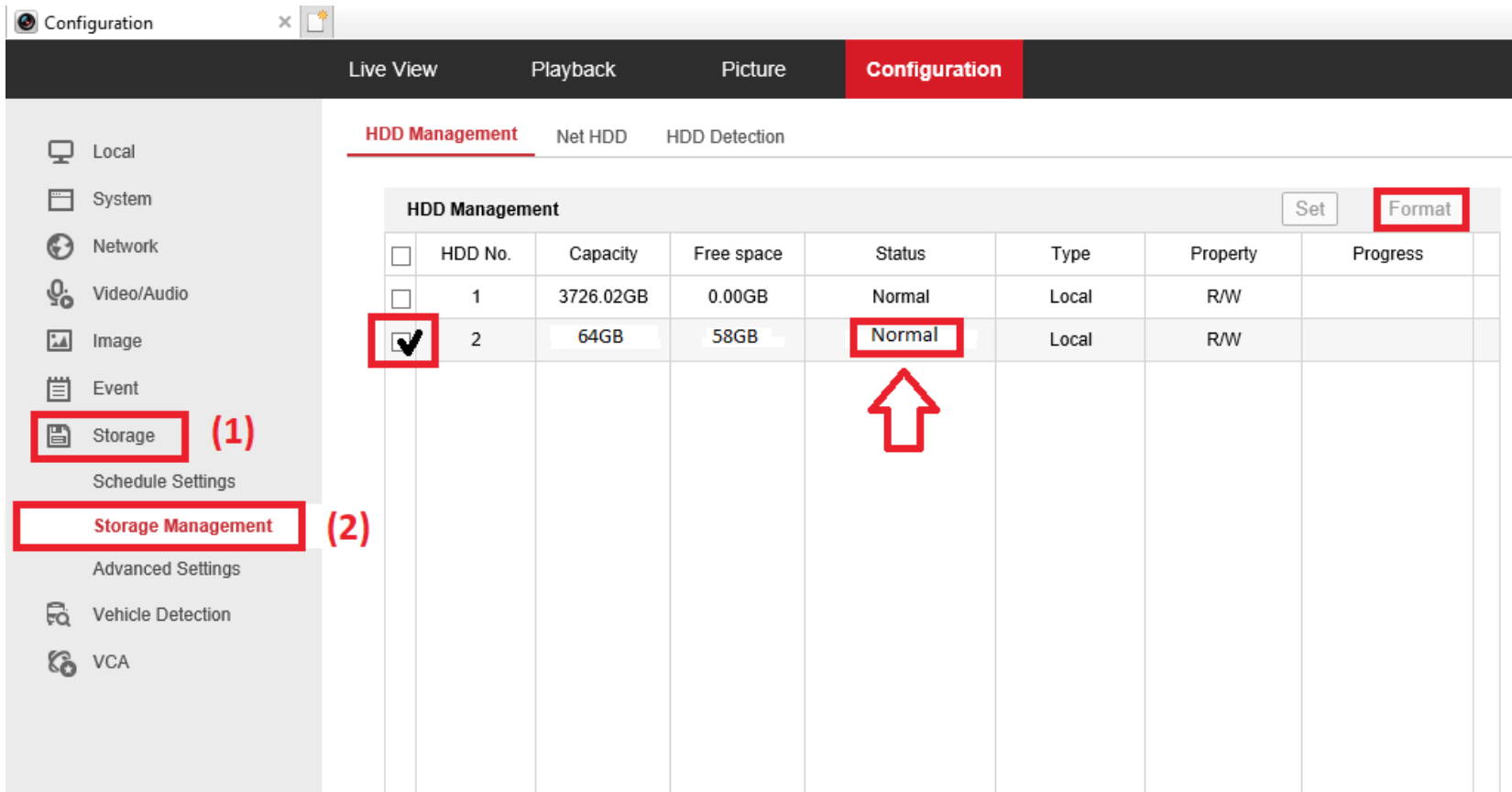This screenshot has width=1512, height=792.
Task: Open Network settings in sidebar
Action: pos(125,247)
